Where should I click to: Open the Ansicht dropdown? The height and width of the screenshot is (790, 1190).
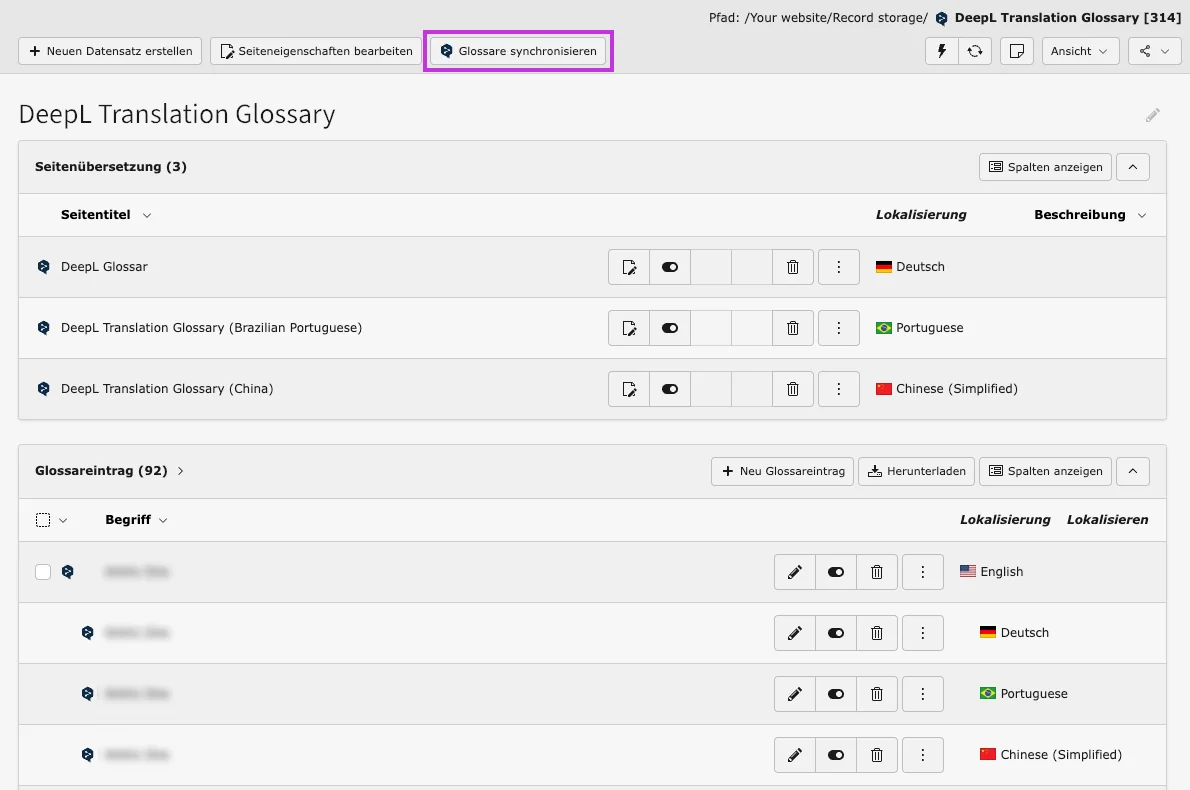pos(1080,50)
